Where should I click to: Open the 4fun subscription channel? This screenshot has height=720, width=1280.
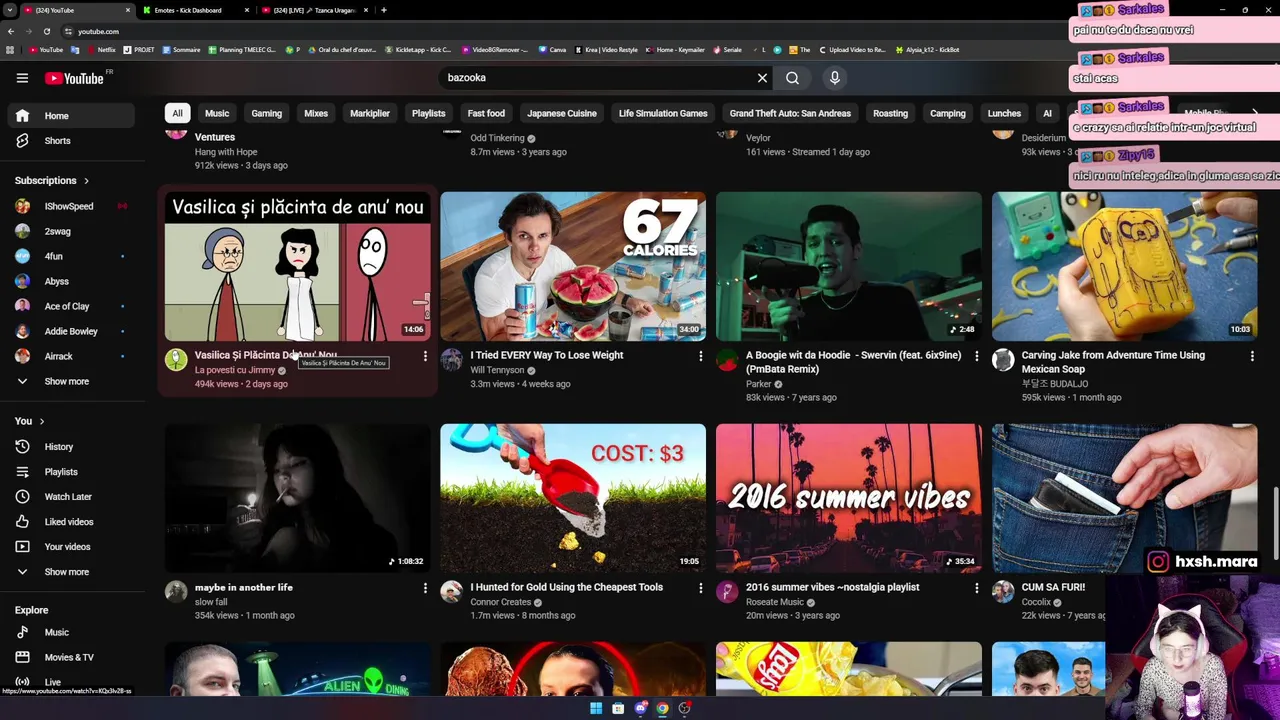point(69,256)
